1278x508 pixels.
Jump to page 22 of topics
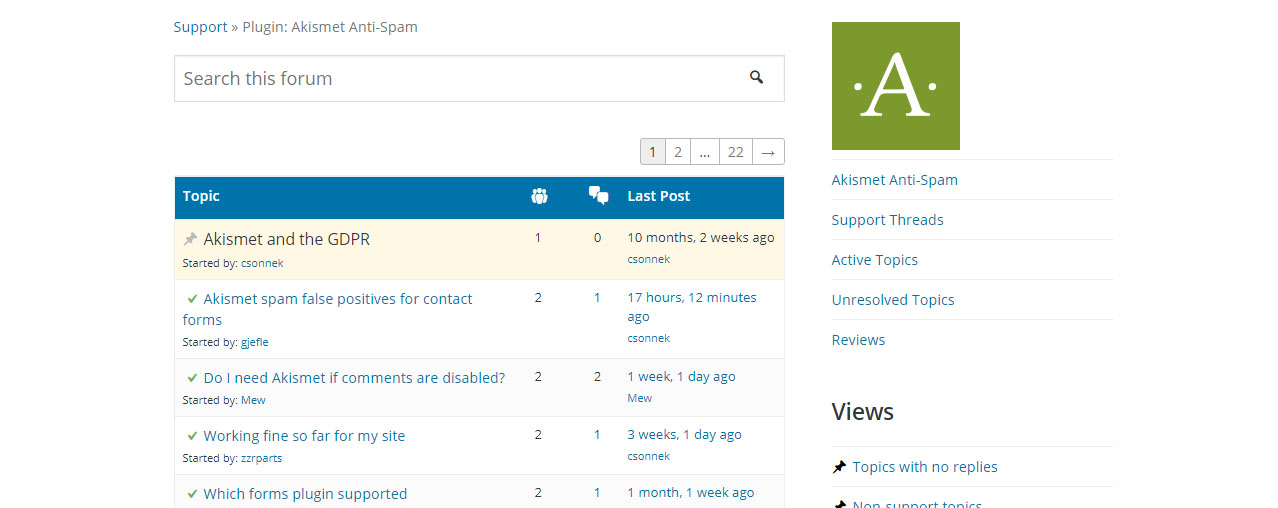click(x=735, y=152)
